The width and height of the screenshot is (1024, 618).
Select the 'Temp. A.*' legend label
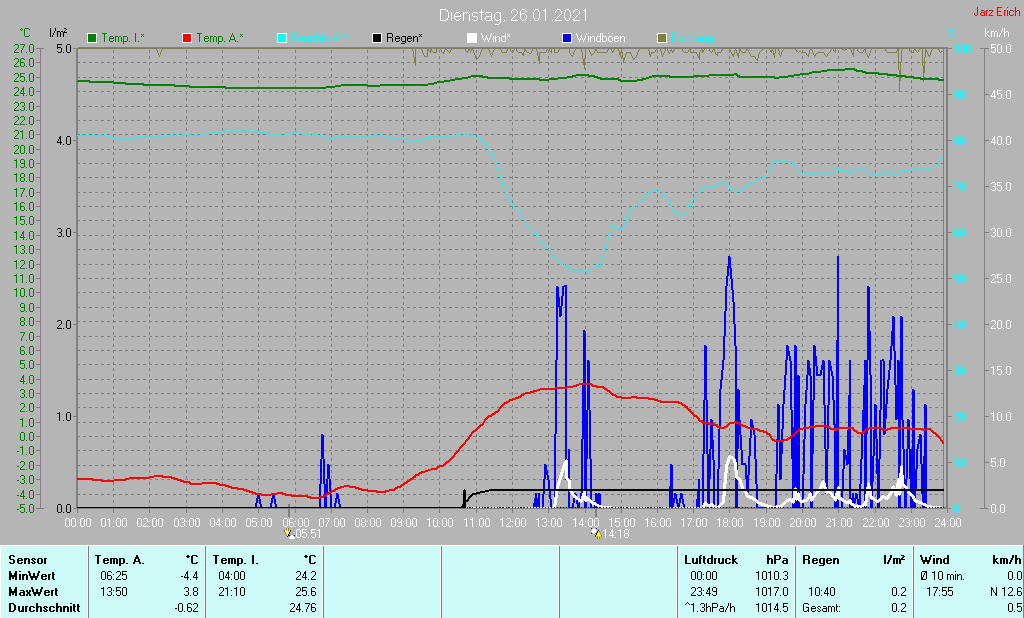(x=220, y=38)
